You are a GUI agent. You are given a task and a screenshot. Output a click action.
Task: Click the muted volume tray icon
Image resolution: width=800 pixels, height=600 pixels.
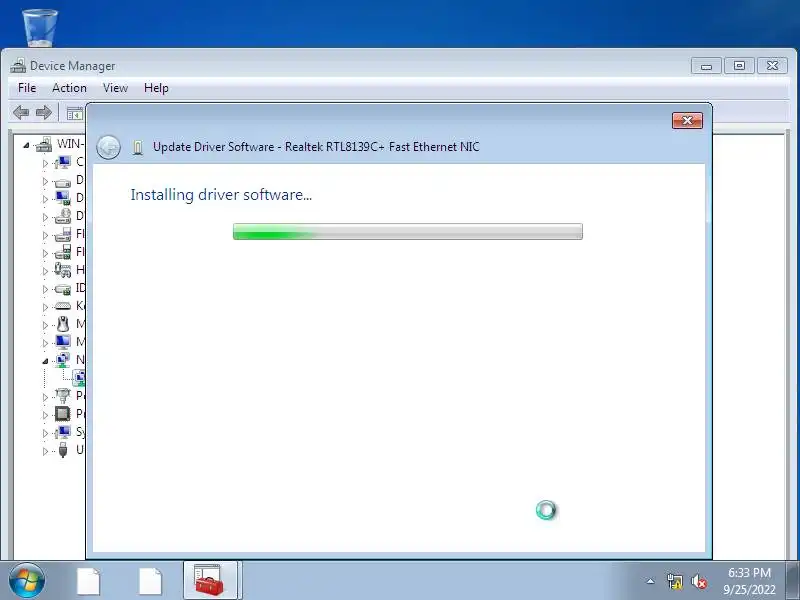point(698,581)
